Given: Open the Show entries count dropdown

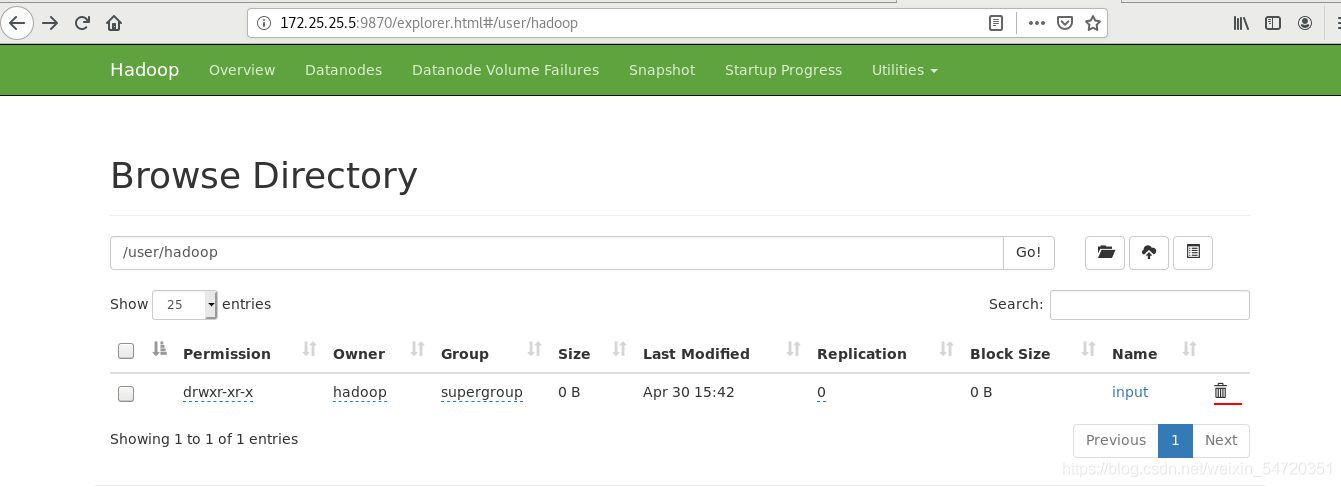Looking at the screenshot, I should pyautogui.click(x=184, y=304).
